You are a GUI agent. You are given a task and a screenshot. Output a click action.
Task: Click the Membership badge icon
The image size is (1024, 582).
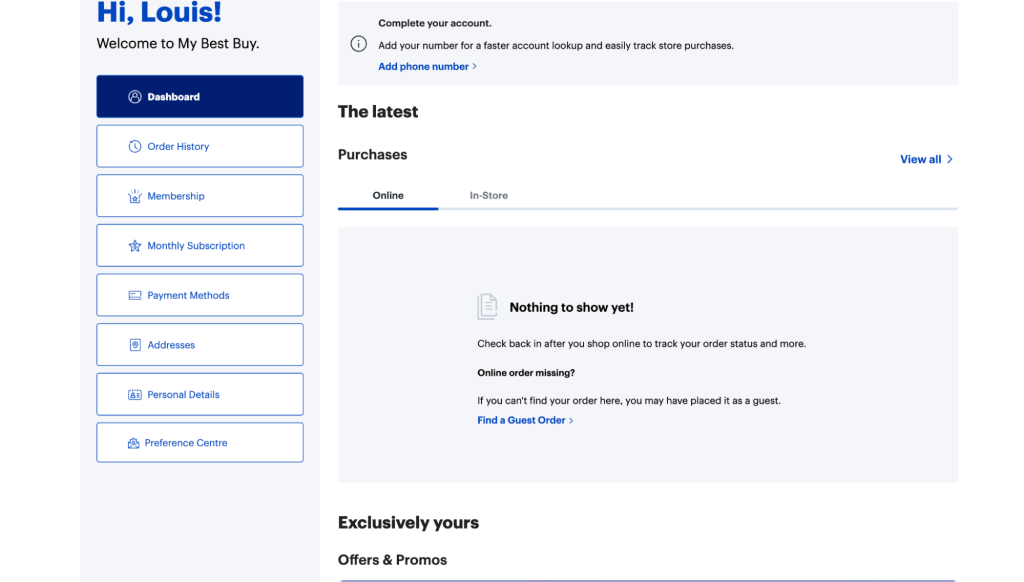(x=135, y=195)
